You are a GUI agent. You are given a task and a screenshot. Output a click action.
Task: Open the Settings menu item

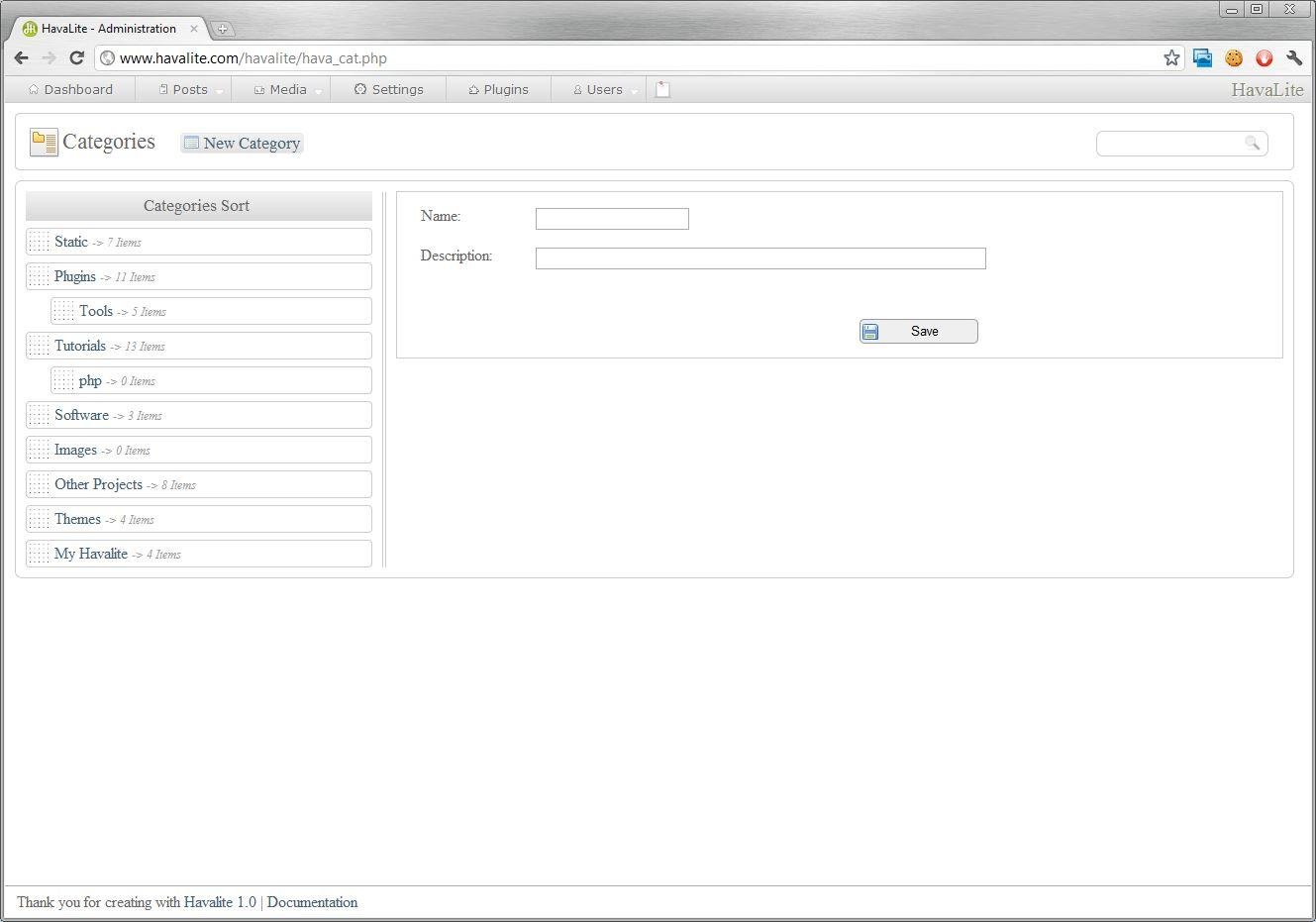point(389,89)
